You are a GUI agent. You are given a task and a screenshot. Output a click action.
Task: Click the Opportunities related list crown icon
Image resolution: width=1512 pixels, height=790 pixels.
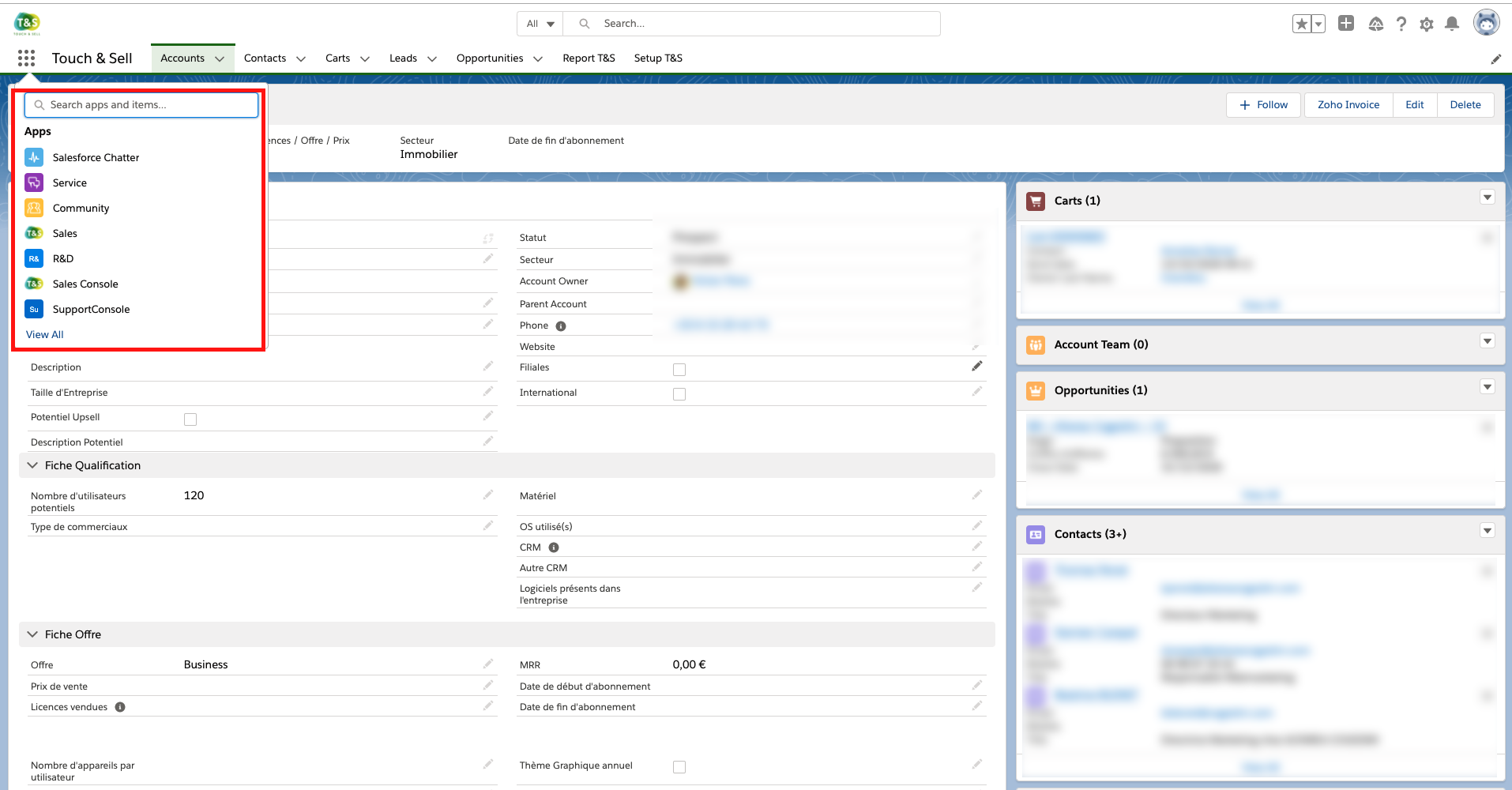1036,390
